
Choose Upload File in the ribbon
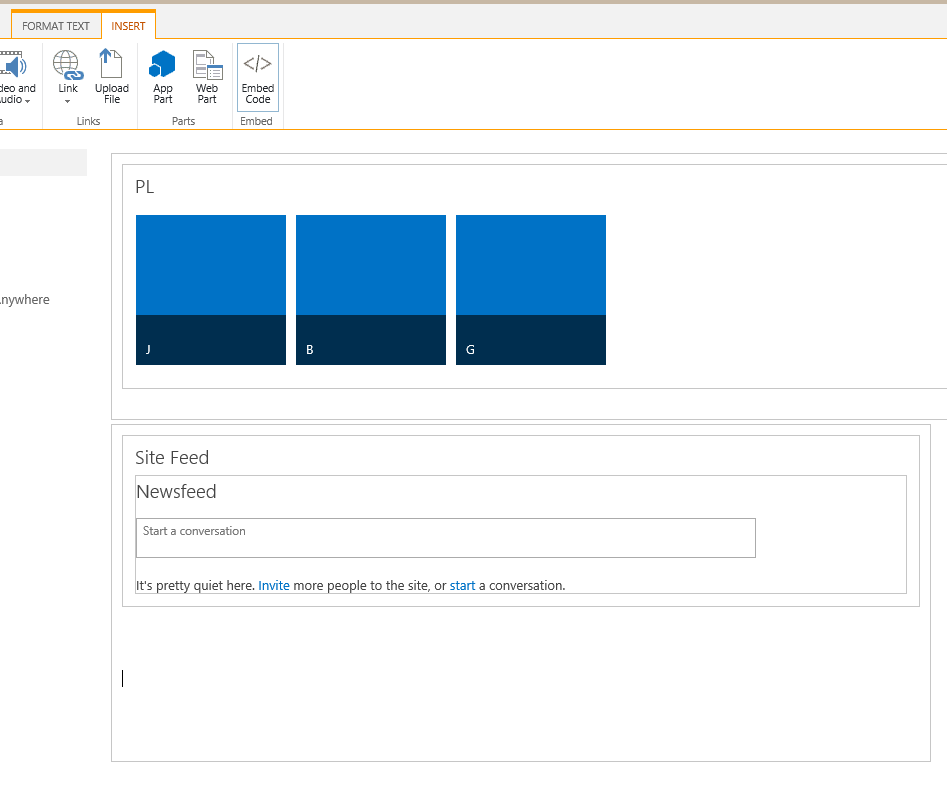click(112, 76)
